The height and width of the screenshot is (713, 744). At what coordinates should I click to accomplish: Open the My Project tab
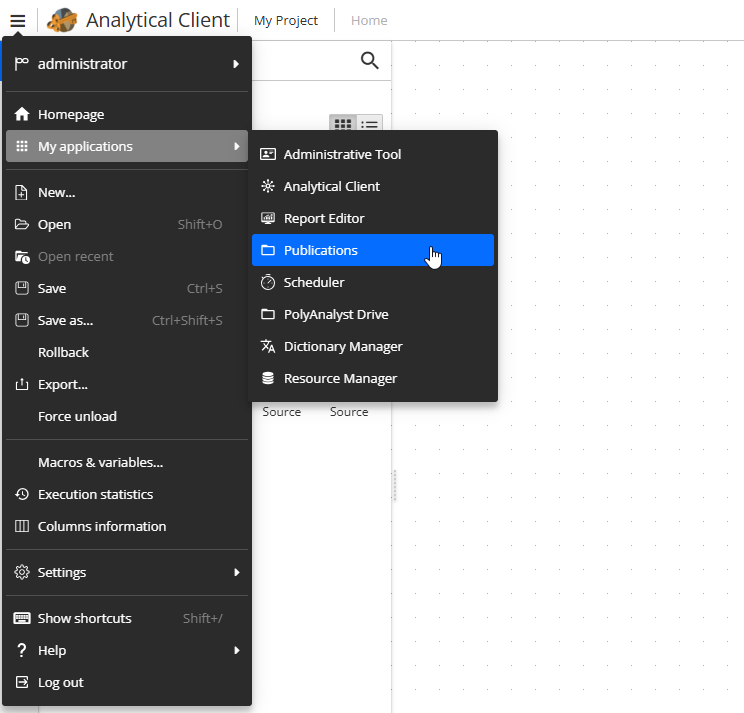(286, 20)
